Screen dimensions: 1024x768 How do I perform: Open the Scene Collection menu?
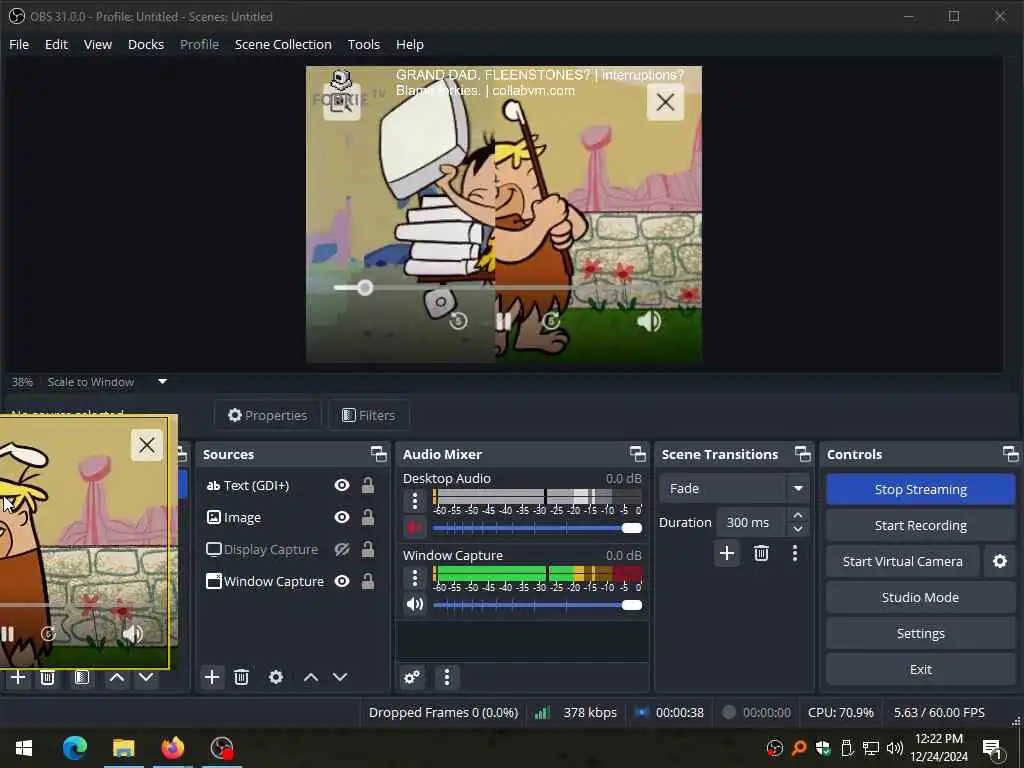[x=283, y=44]
